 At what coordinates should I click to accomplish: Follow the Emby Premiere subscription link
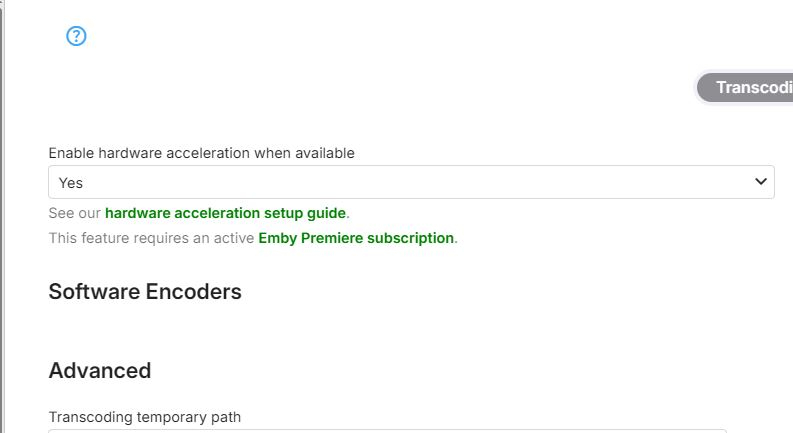click(355, 238)
